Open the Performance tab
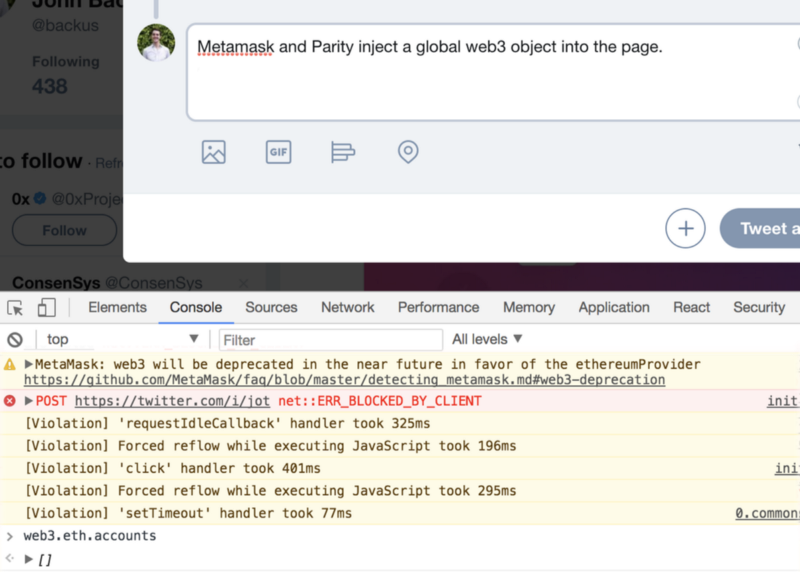 (438, 308)
